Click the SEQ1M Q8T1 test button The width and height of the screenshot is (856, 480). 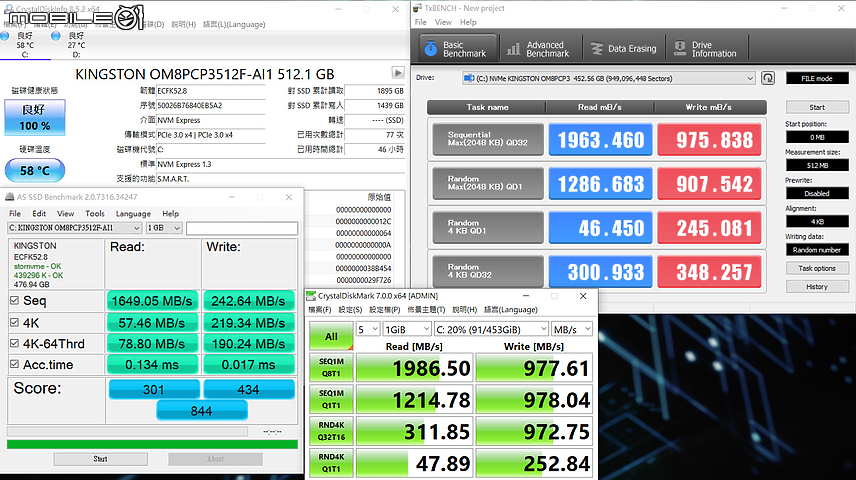click(331, 368)
